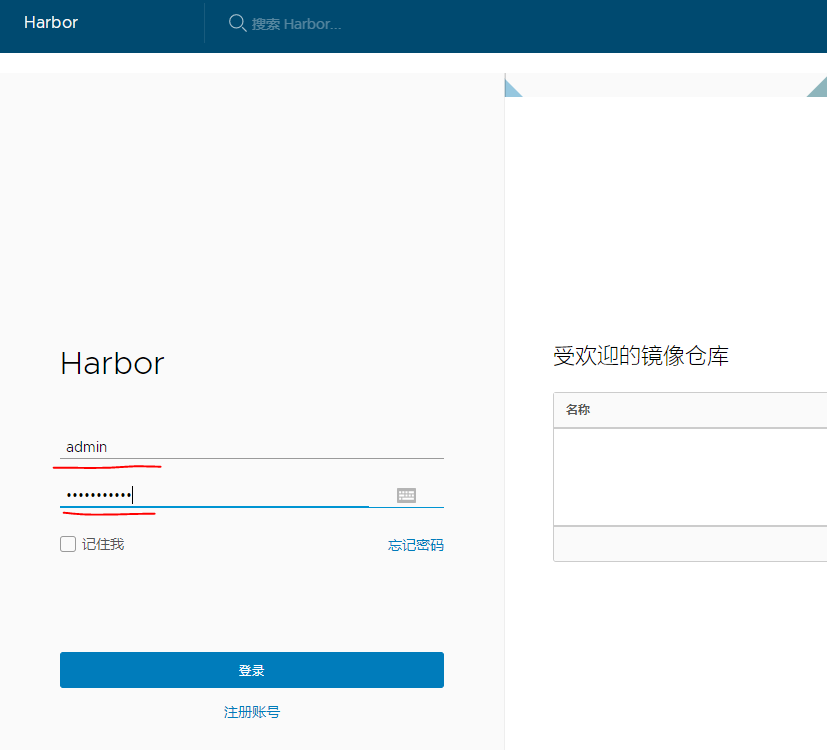The width and height of the screenshot is (827, 750).
Task: Click the username field containing admin
Action: tap(252, 447)
